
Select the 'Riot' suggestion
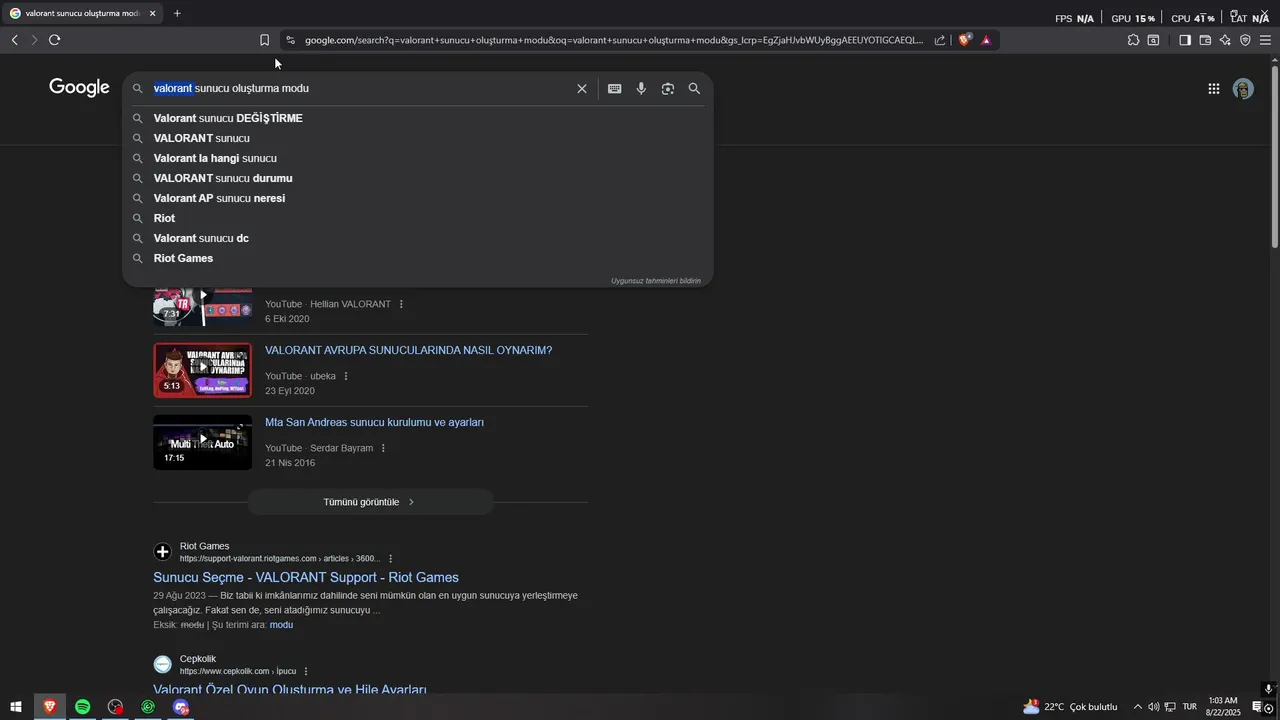pyautogui.click(x=418, y=218)
